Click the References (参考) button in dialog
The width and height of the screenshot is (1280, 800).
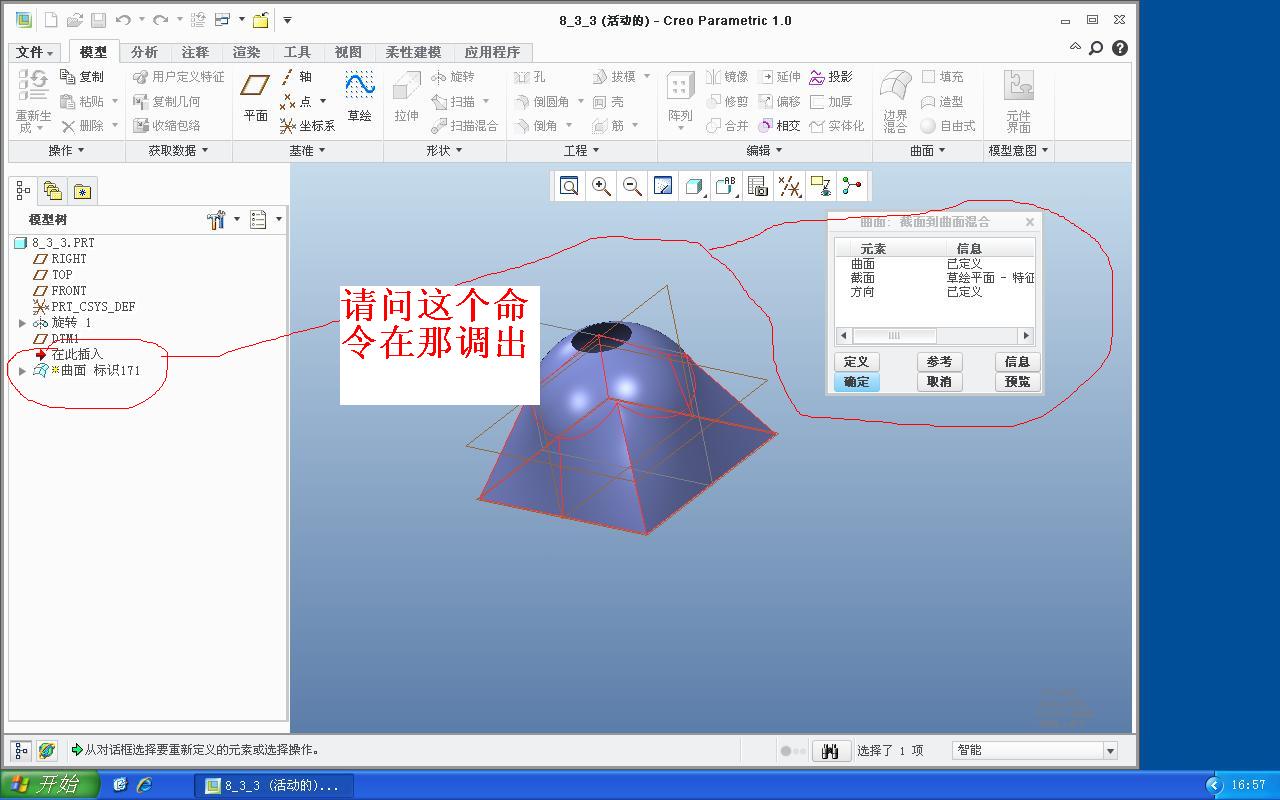click(x=939, y=362)
